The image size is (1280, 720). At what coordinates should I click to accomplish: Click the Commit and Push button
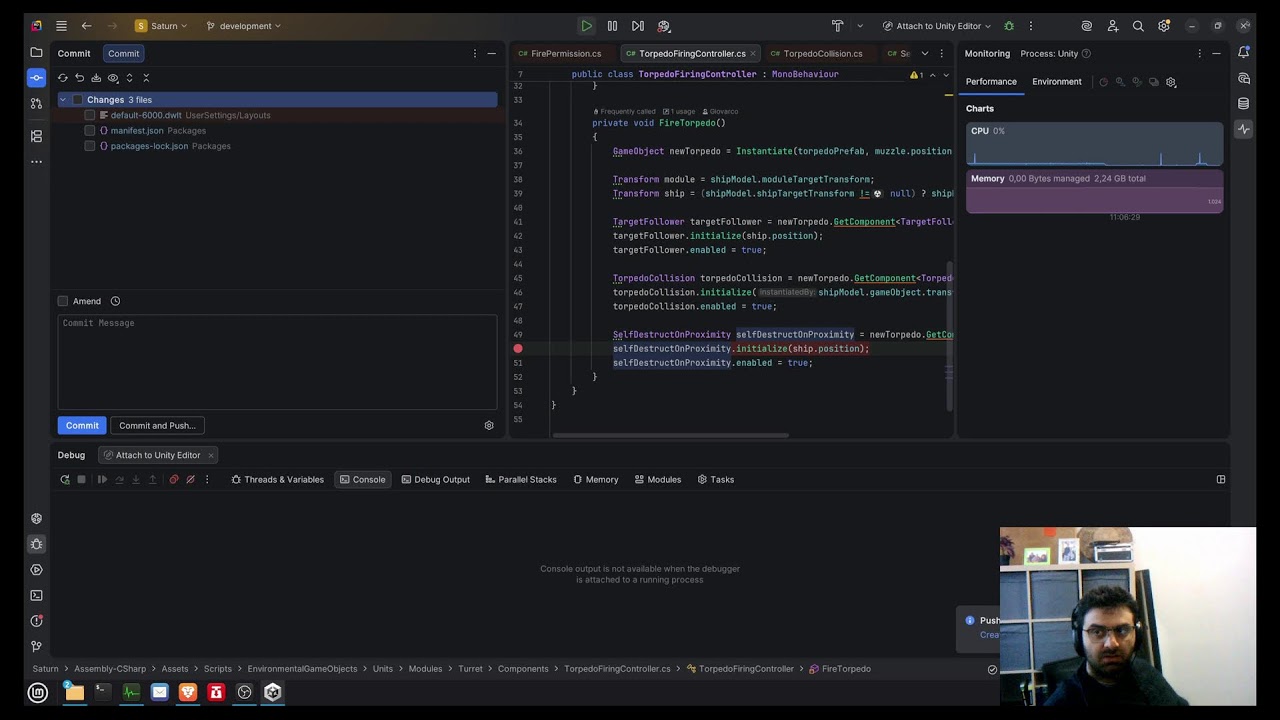157,425
